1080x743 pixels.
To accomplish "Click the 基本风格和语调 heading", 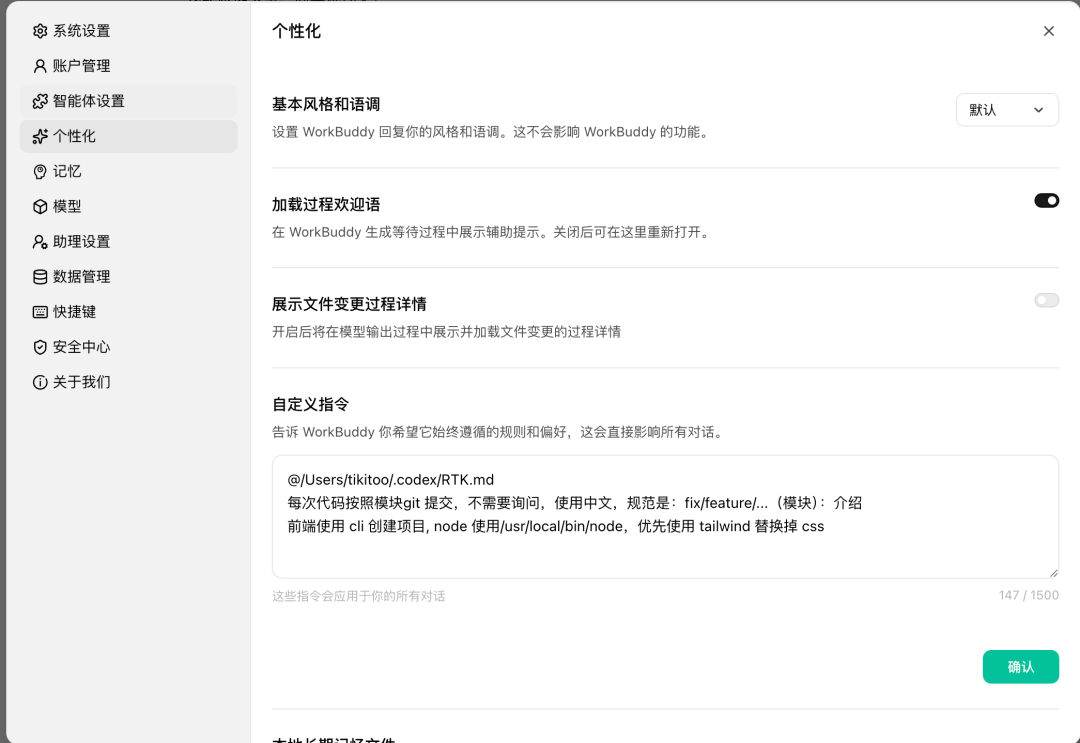I will click(x=326, y=105).
